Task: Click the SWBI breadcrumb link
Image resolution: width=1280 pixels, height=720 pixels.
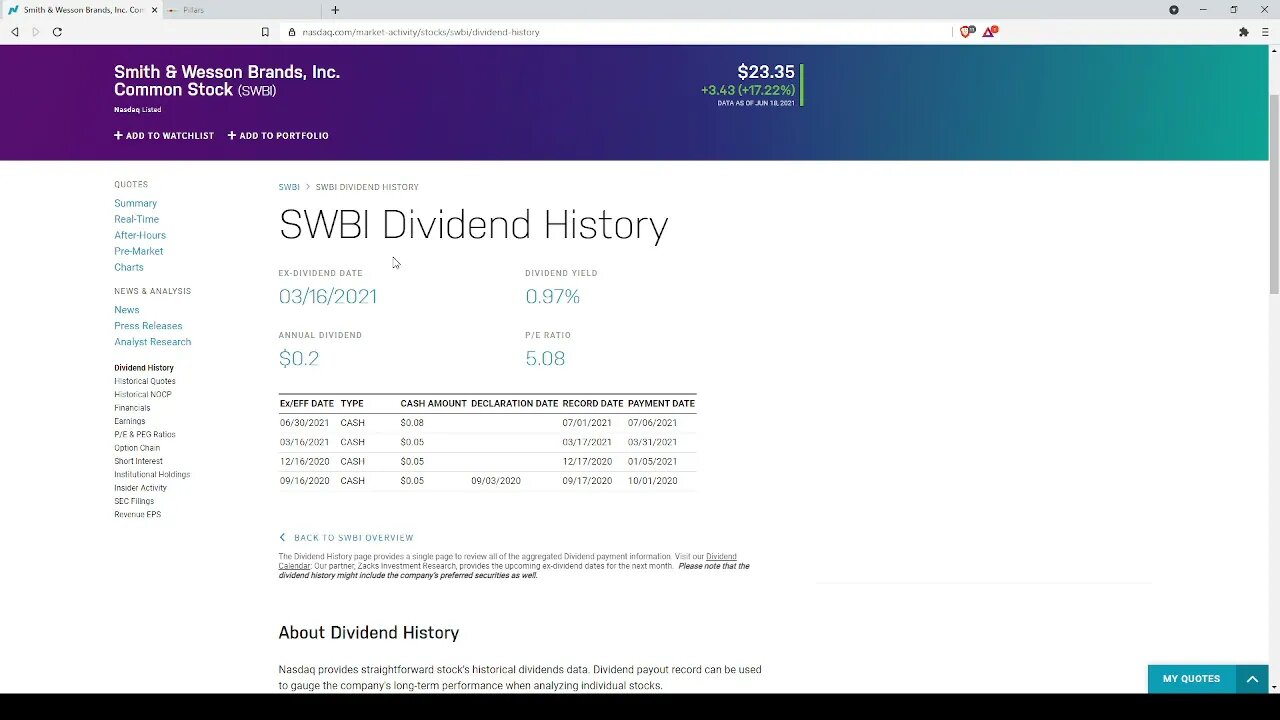Action: pos(289,187)
